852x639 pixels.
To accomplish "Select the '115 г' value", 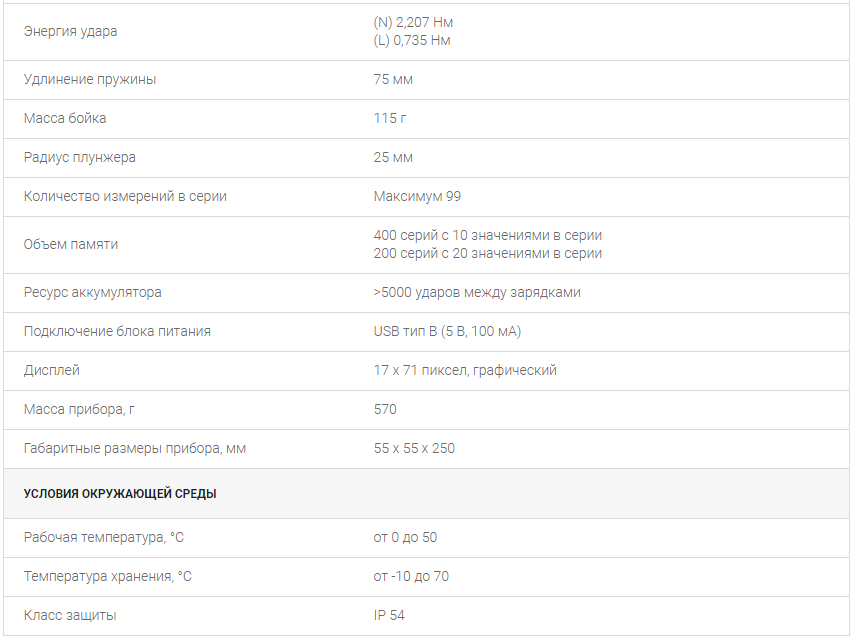I will 390,118.
